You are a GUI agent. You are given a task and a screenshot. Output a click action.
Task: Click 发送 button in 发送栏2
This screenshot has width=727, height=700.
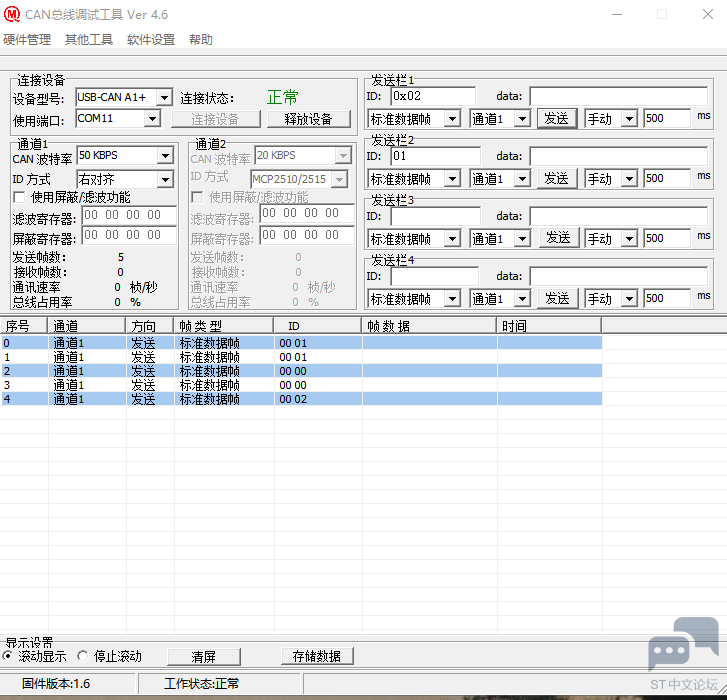tap(556, 178)
